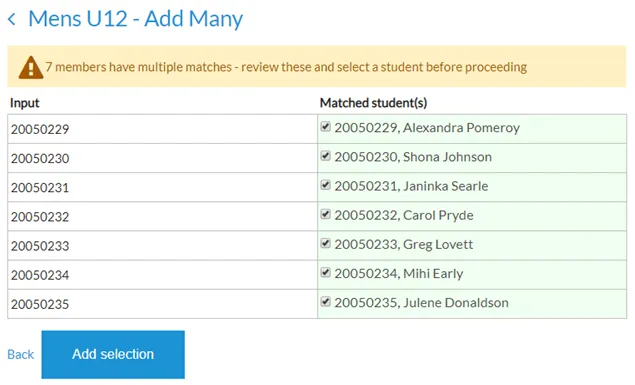Uncheck the Greg Lovett match
This screenshot has height=385, width=635.
tap(326, 243)
